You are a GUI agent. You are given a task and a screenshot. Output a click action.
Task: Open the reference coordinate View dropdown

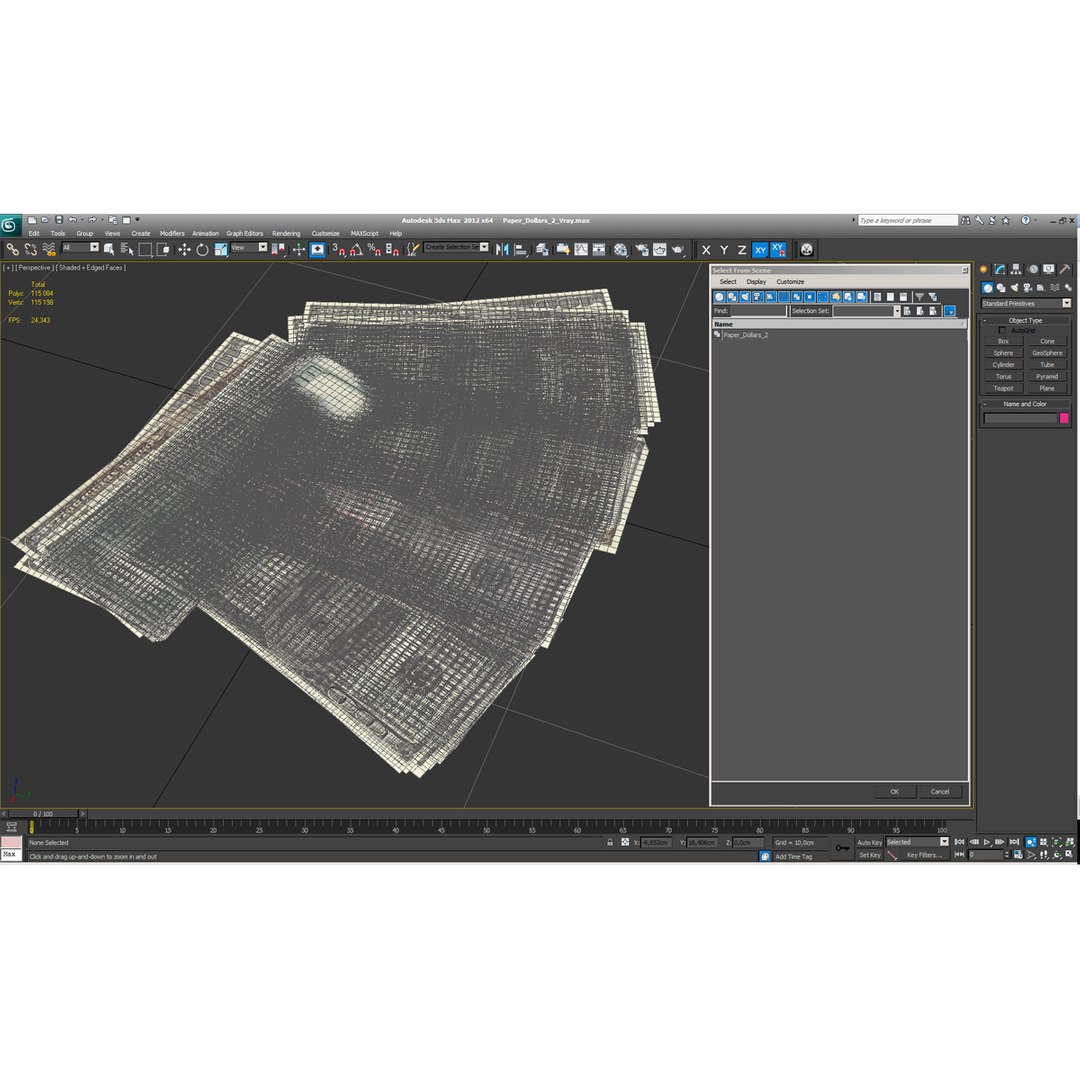point(248,248)
